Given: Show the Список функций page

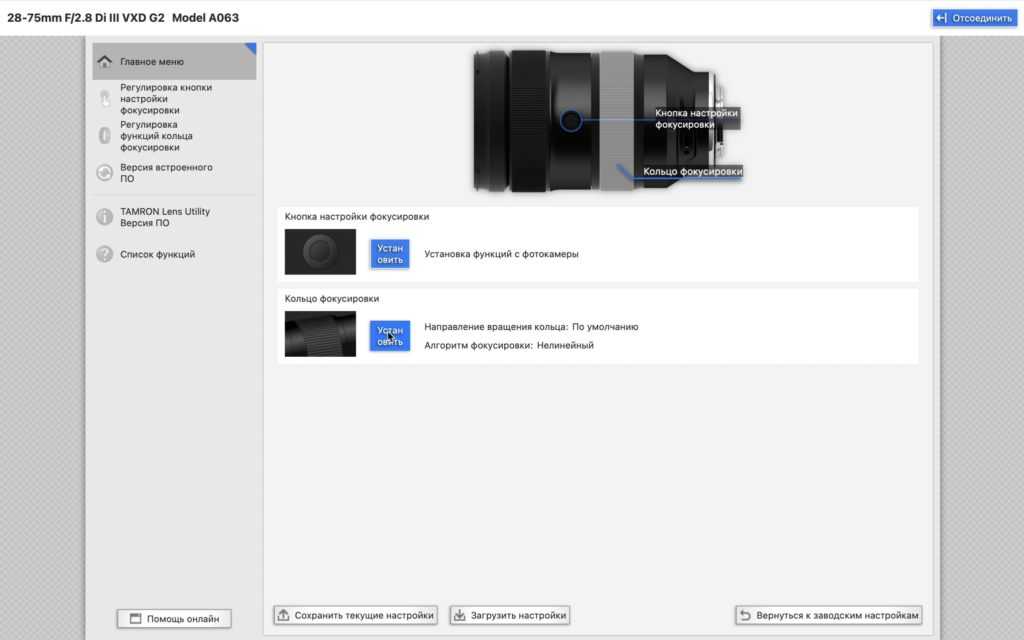Looking at the screenshot, I should point(158,254).
